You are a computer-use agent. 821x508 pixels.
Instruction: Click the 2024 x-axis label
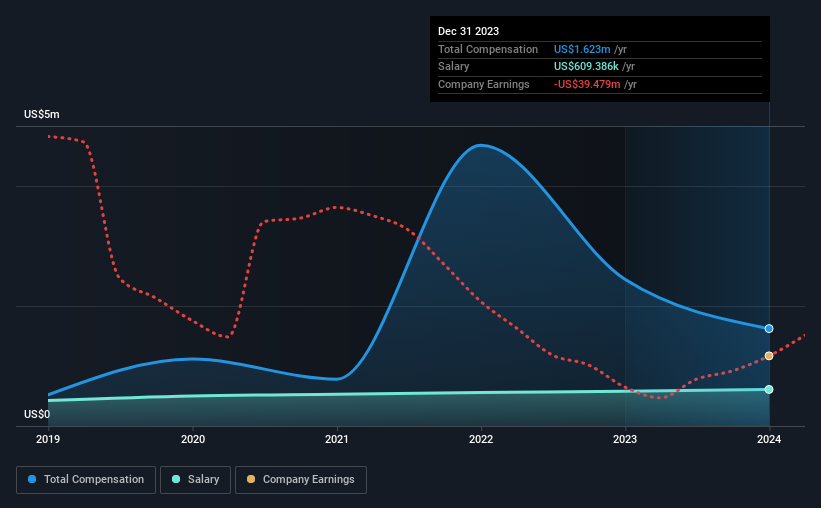tap(769, 439)
